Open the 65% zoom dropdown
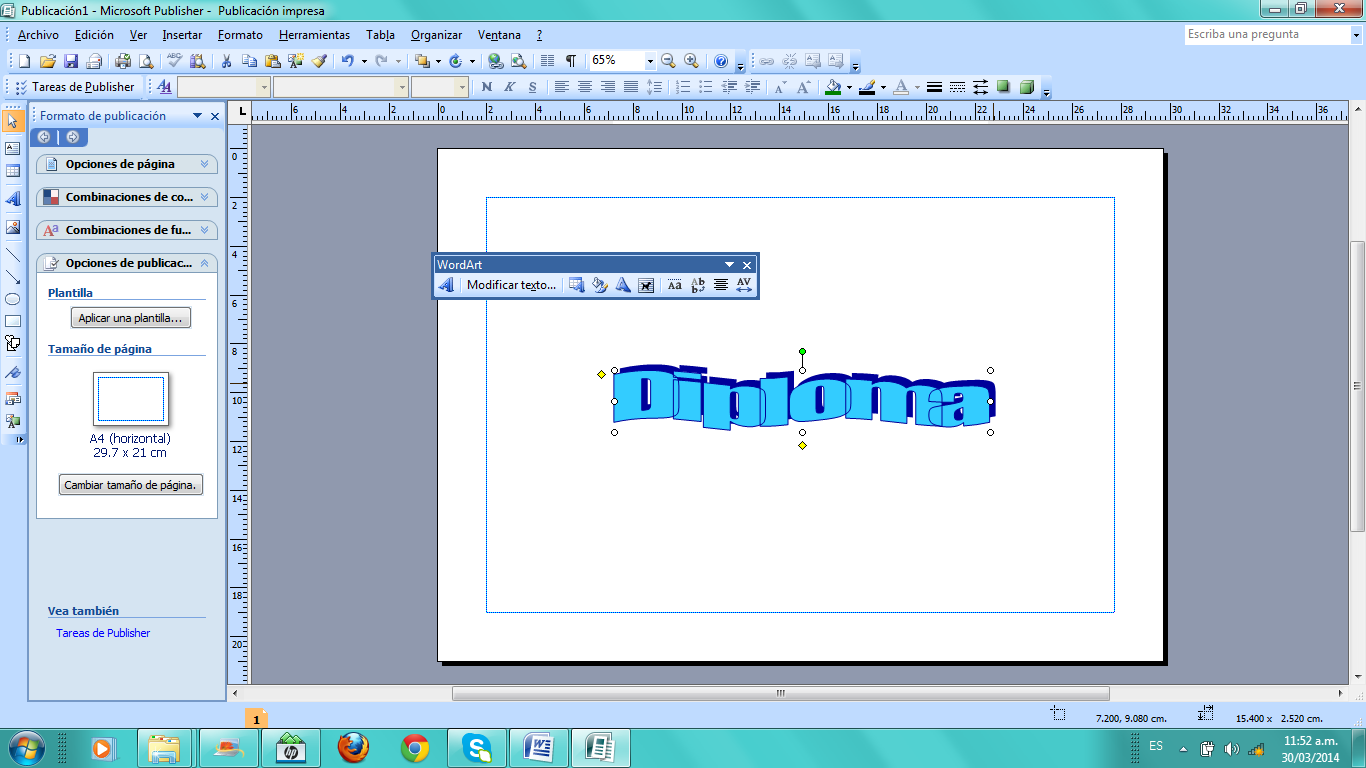 [x=649, y=61]
